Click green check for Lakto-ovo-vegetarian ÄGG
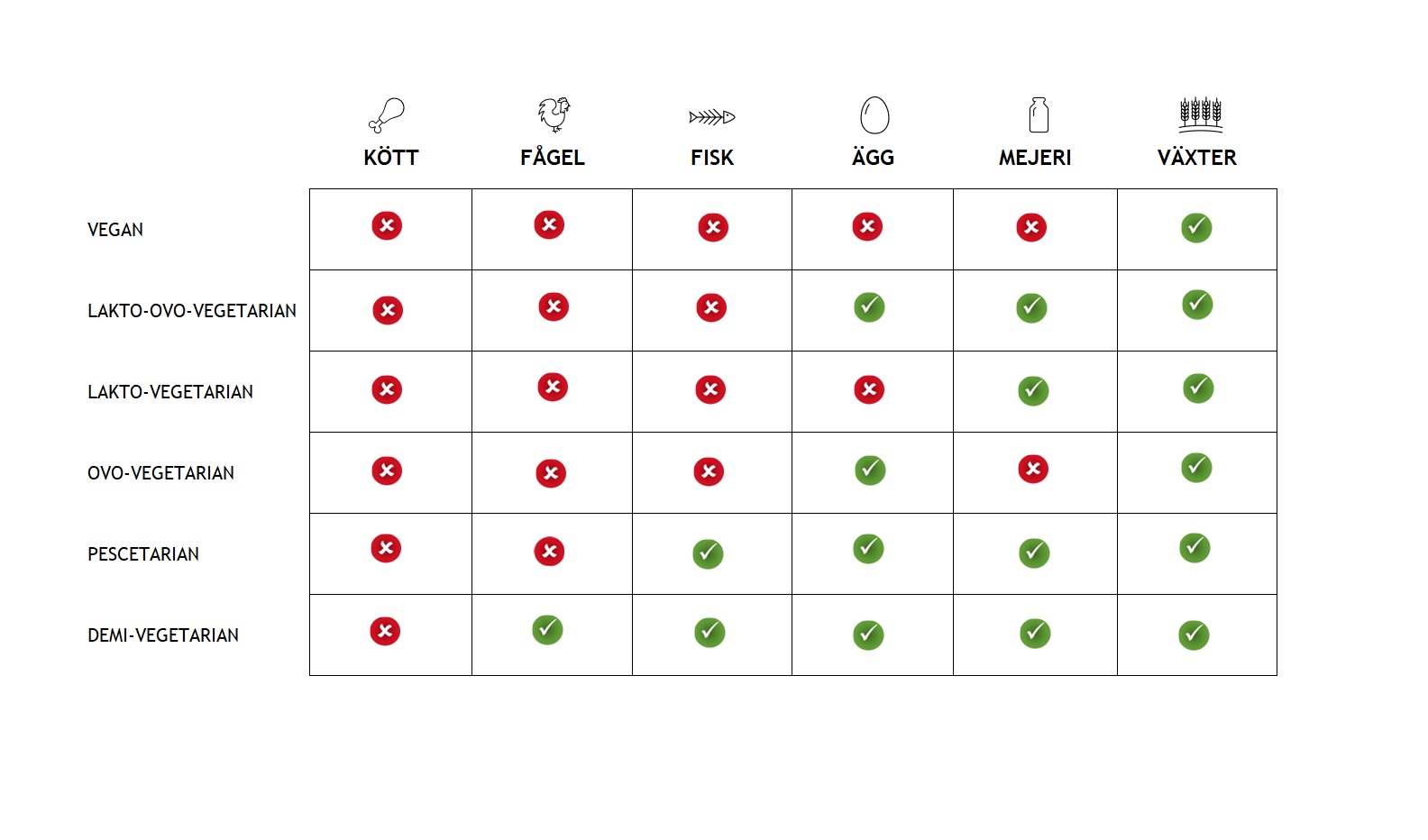 (x=869, y=307)
